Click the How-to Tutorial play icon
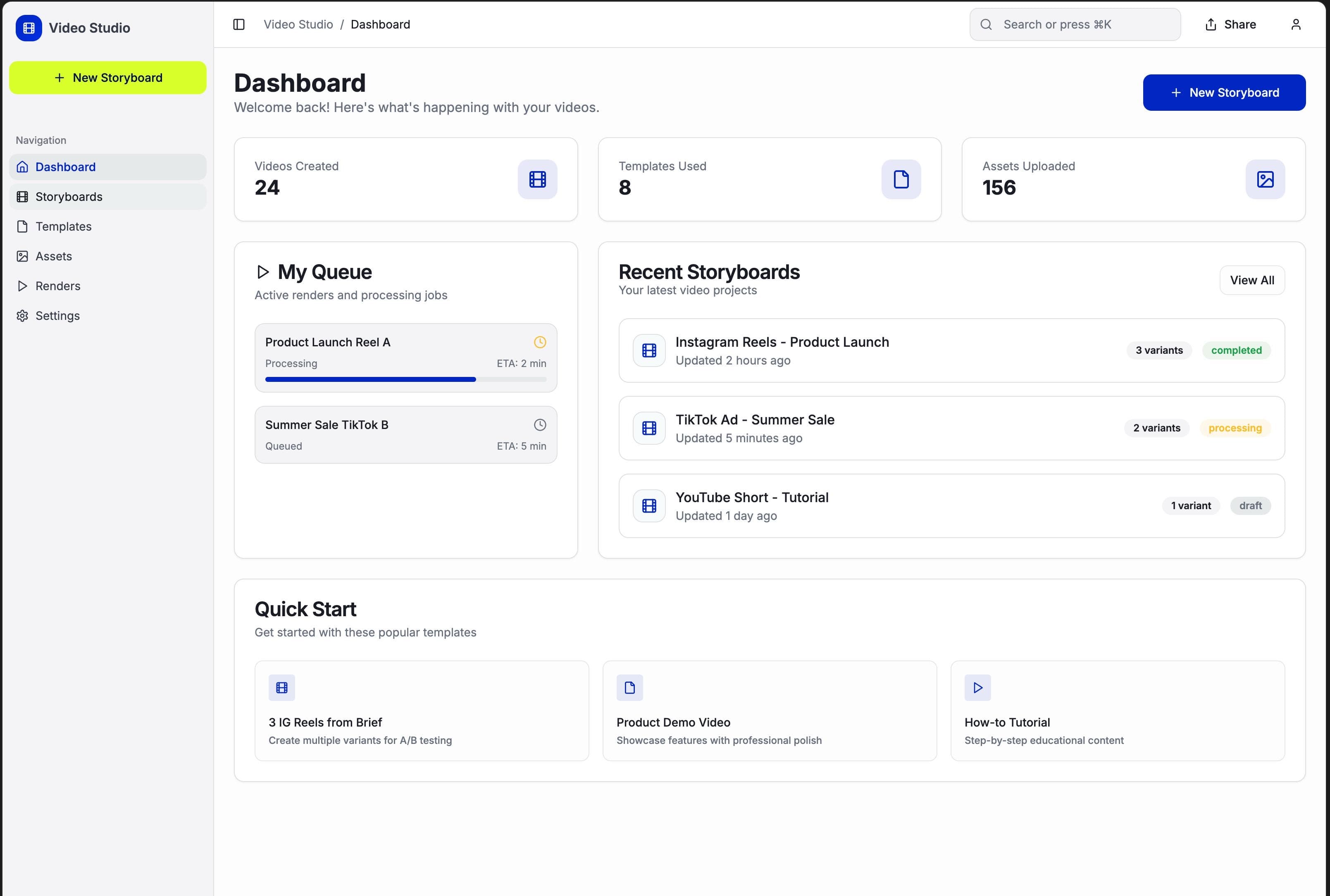The height and width of the screenshot is (896, 1330). 977,687
